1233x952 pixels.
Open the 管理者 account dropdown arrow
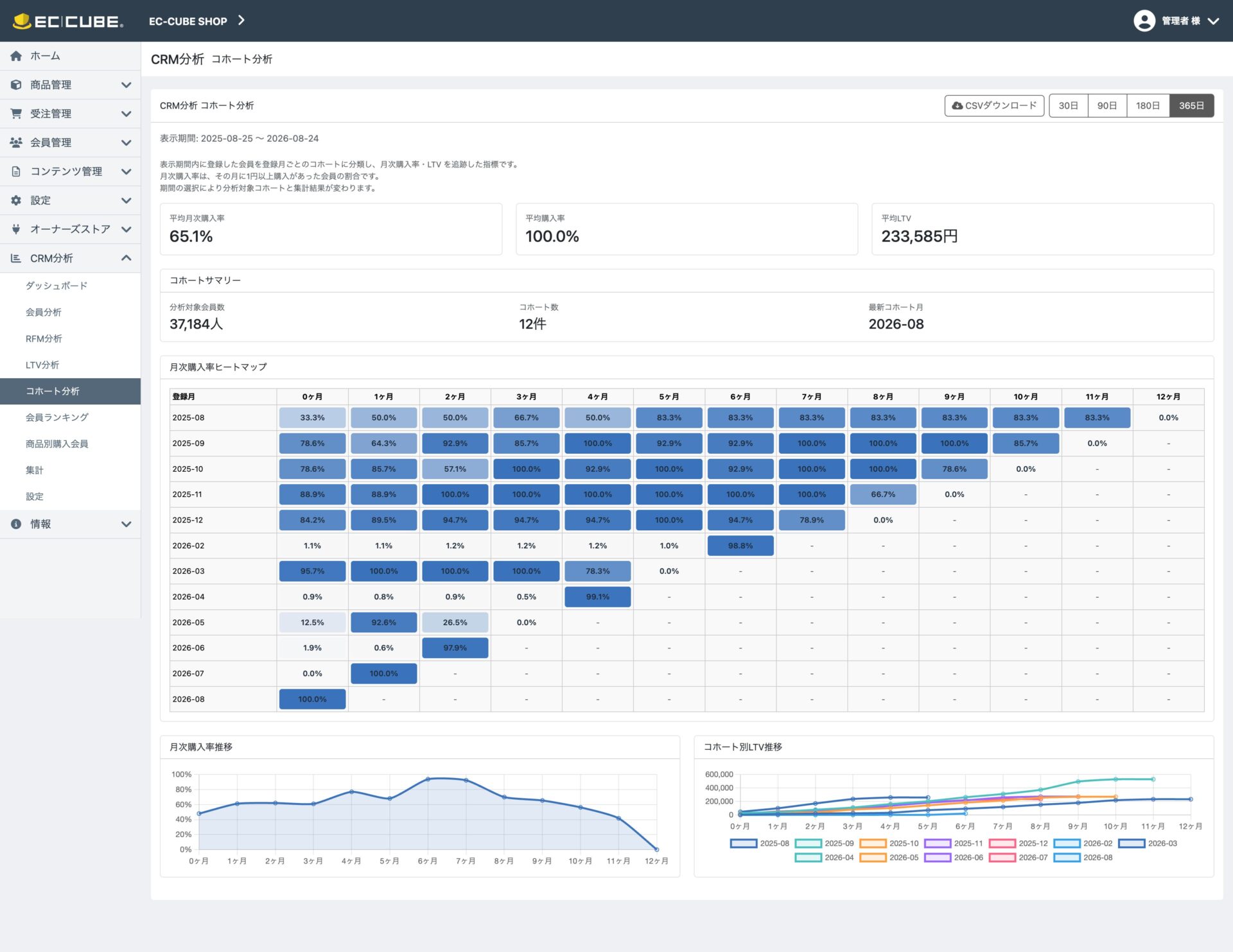(x=1213, y=21)
